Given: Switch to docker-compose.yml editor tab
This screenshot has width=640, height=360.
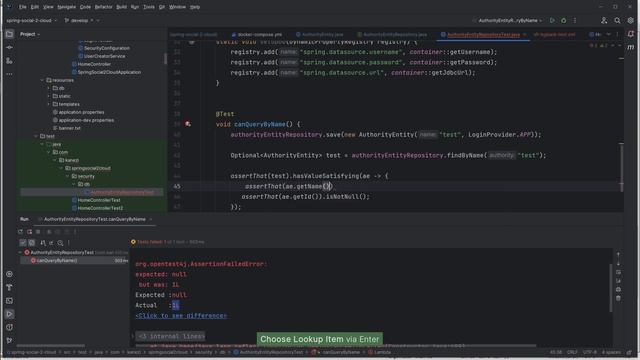Looking at the screenshot, I should click(x=256, y=35).
